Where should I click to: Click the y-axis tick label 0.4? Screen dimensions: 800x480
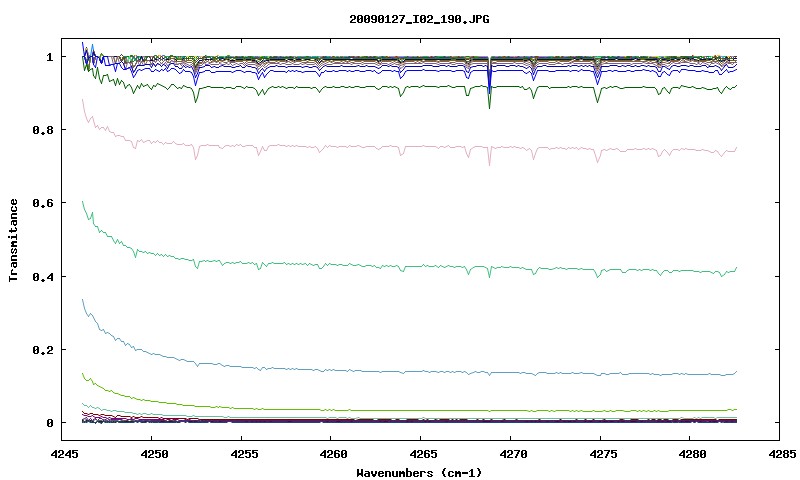[42, 276]
